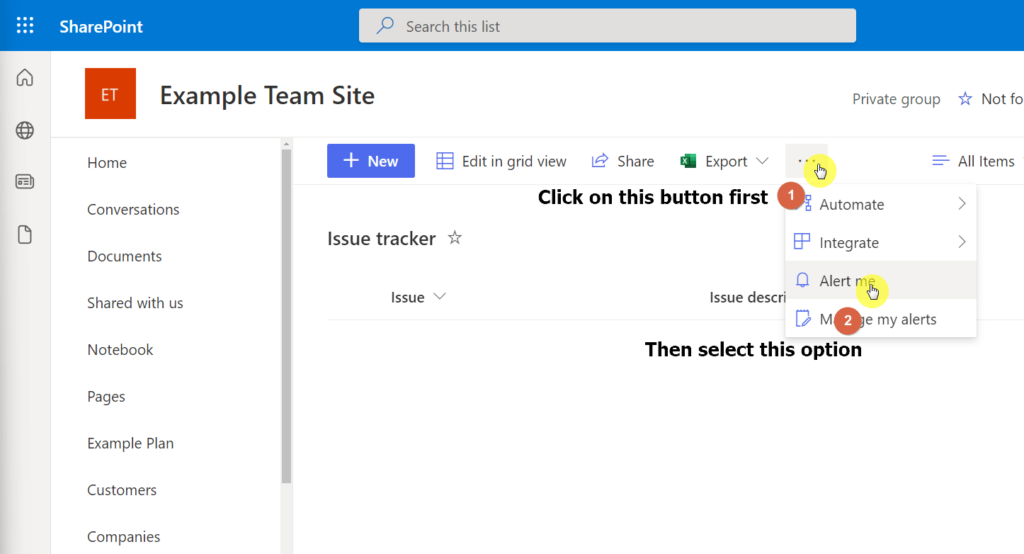Screen dimensions: 1024x554
Task: Click the Integrate grid icon
Action: (x=802, y=242)
